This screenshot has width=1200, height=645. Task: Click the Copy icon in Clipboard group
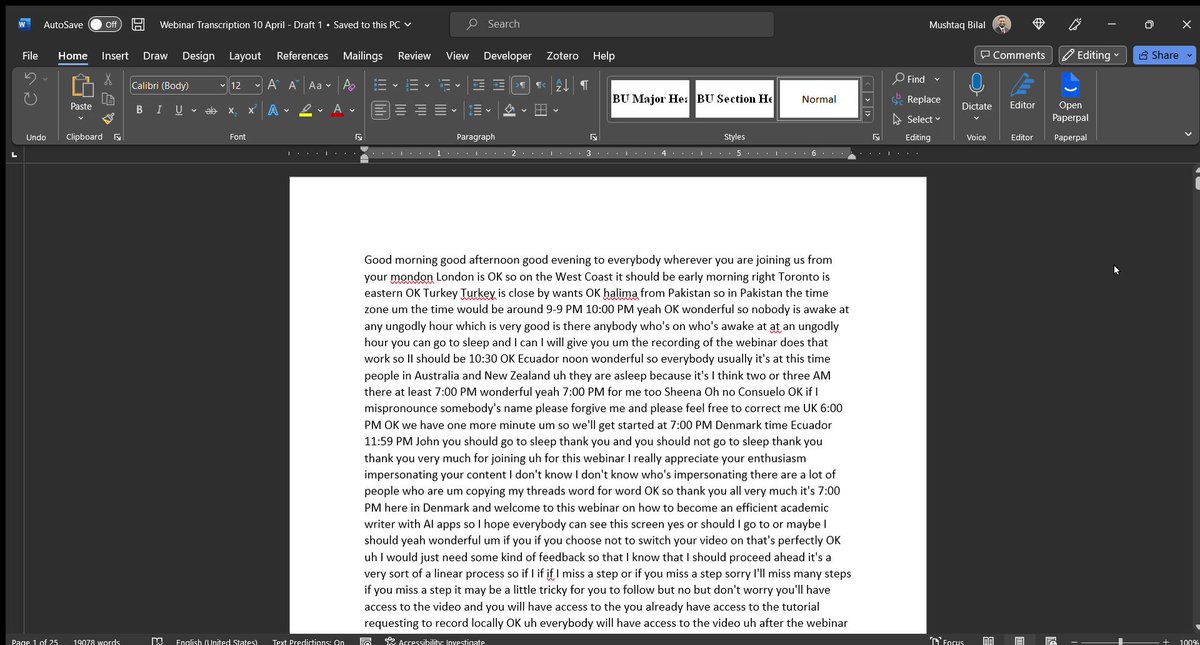[x=108, y=99]
